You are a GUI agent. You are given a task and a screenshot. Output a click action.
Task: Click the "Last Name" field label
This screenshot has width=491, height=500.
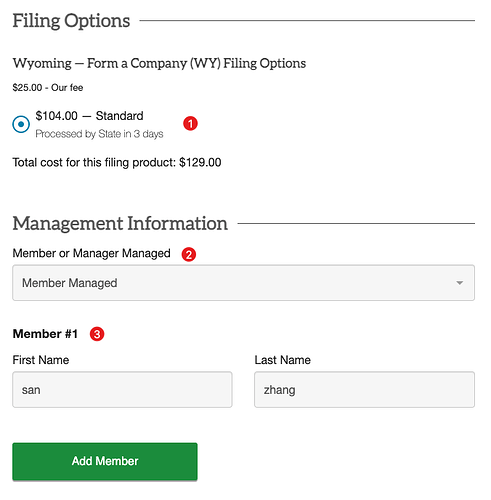pyautogui.click(x=283, y=360)
